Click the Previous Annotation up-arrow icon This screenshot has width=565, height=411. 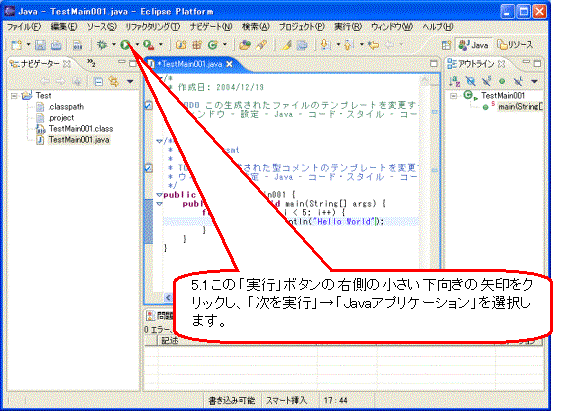pyautogui.click(x=348, y=45)
